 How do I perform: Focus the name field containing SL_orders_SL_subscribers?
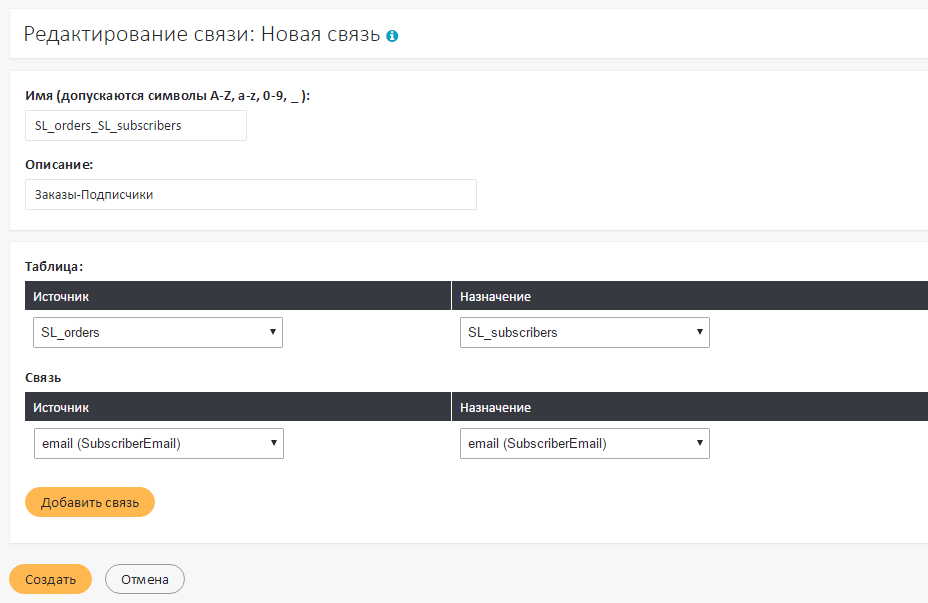coord(135,126)
